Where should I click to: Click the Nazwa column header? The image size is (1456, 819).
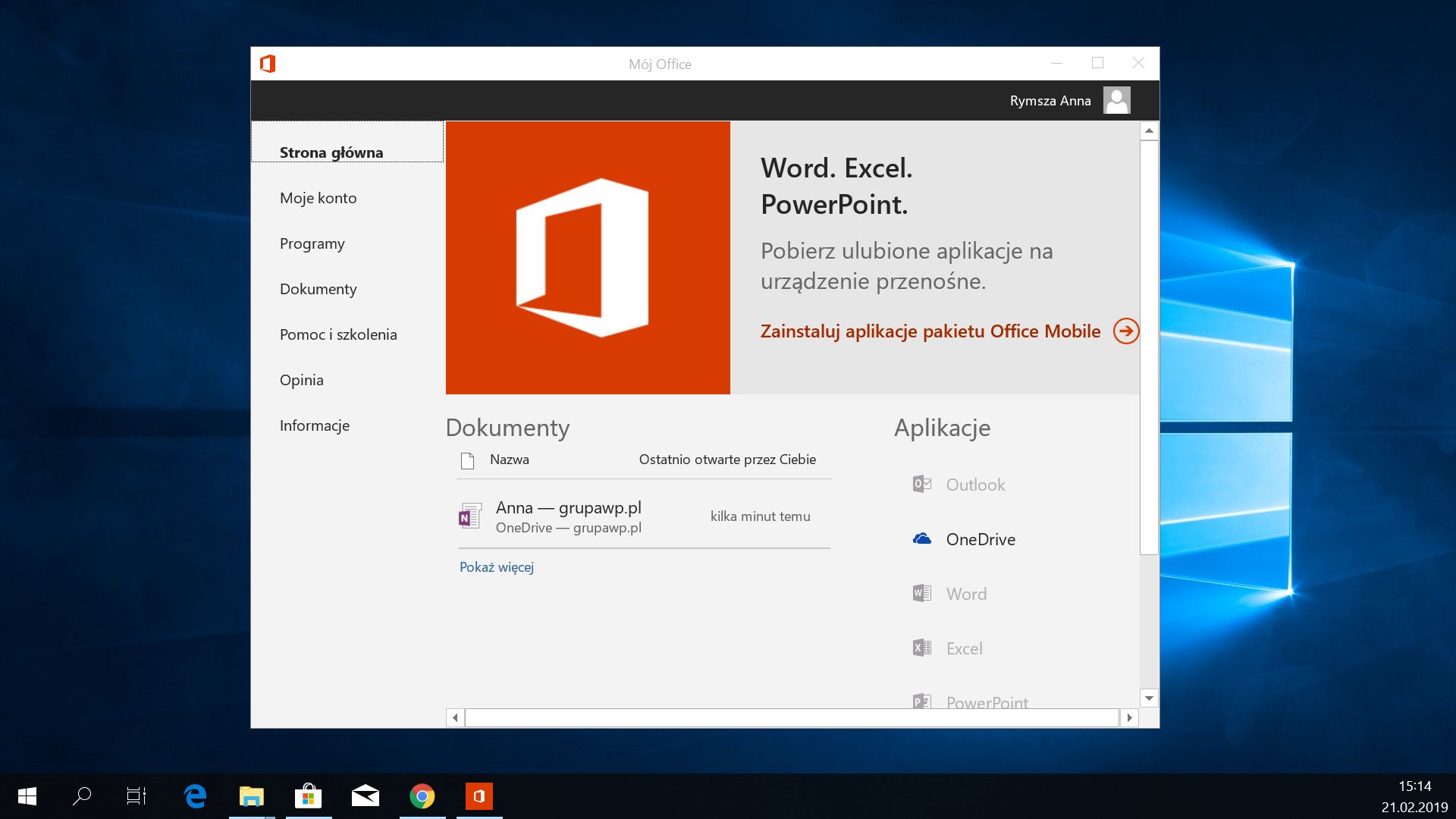pyautogui.click(x=510, y=460)
